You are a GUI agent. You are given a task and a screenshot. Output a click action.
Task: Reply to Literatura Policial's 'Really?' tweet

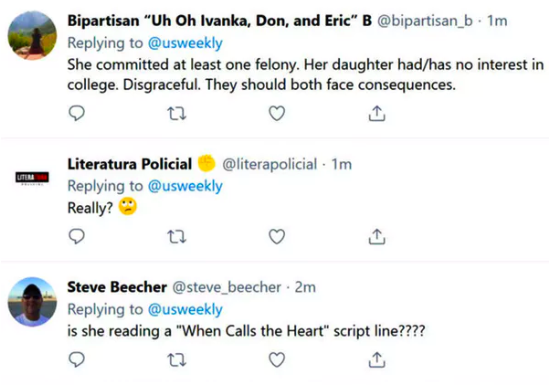pos(76,236)
